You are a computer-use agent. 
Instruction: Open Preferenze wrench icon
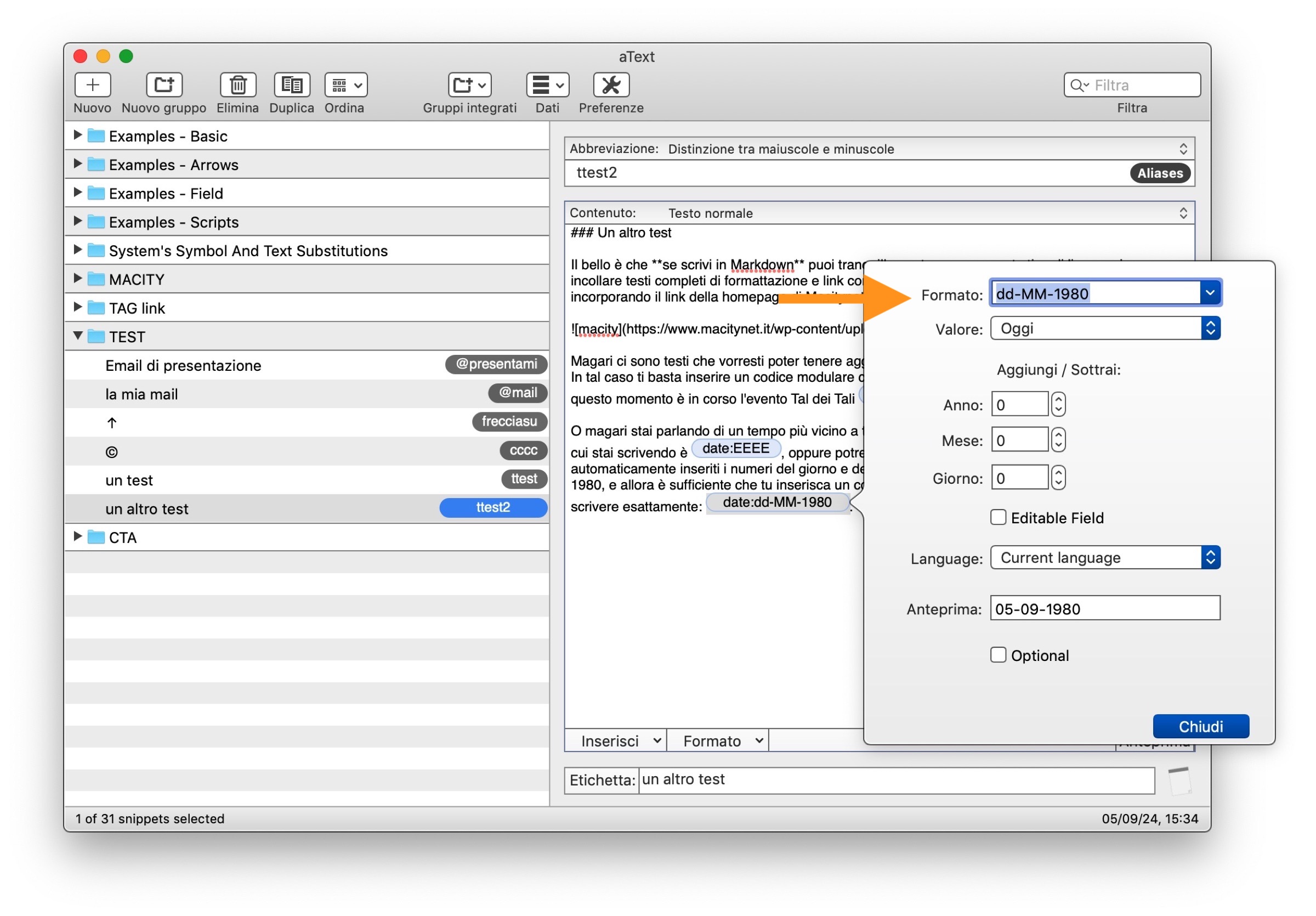point(611,85)
